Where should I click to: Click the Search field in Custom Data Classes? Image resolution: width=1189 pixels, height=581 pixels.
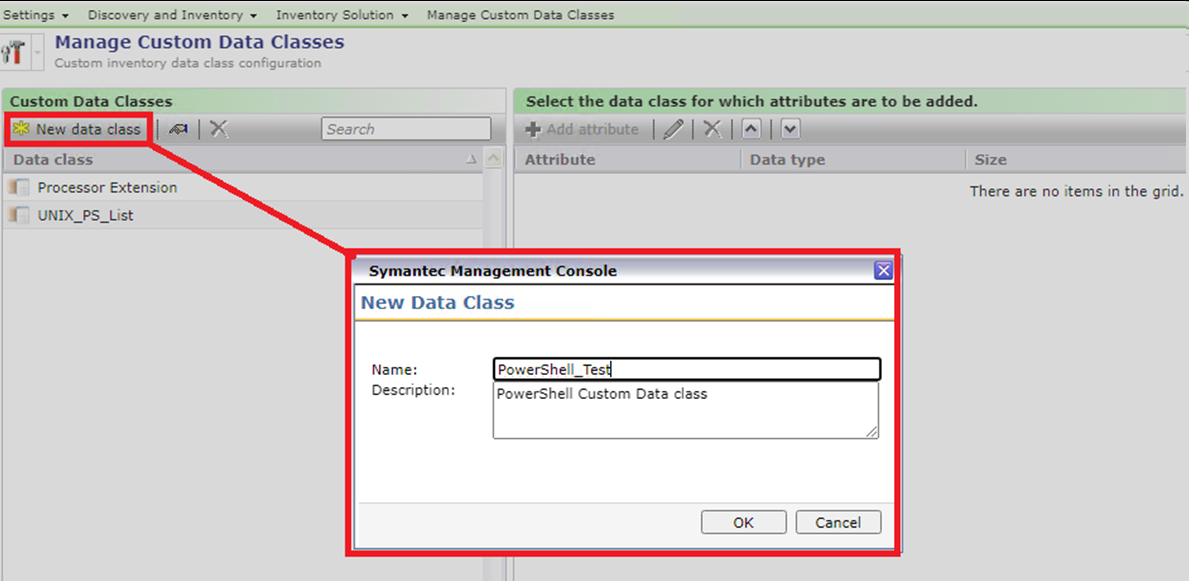[406, 129]
